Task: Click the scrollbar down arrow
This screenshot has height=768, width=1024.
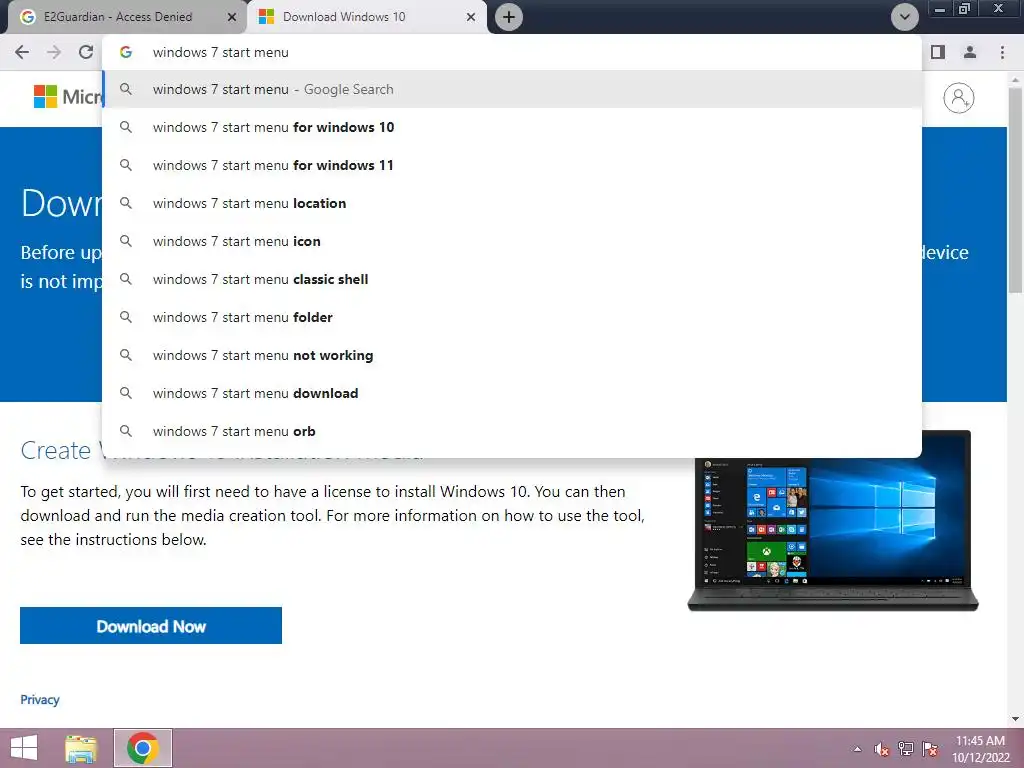Action: pyautogui.click(x=1016, y=719)
